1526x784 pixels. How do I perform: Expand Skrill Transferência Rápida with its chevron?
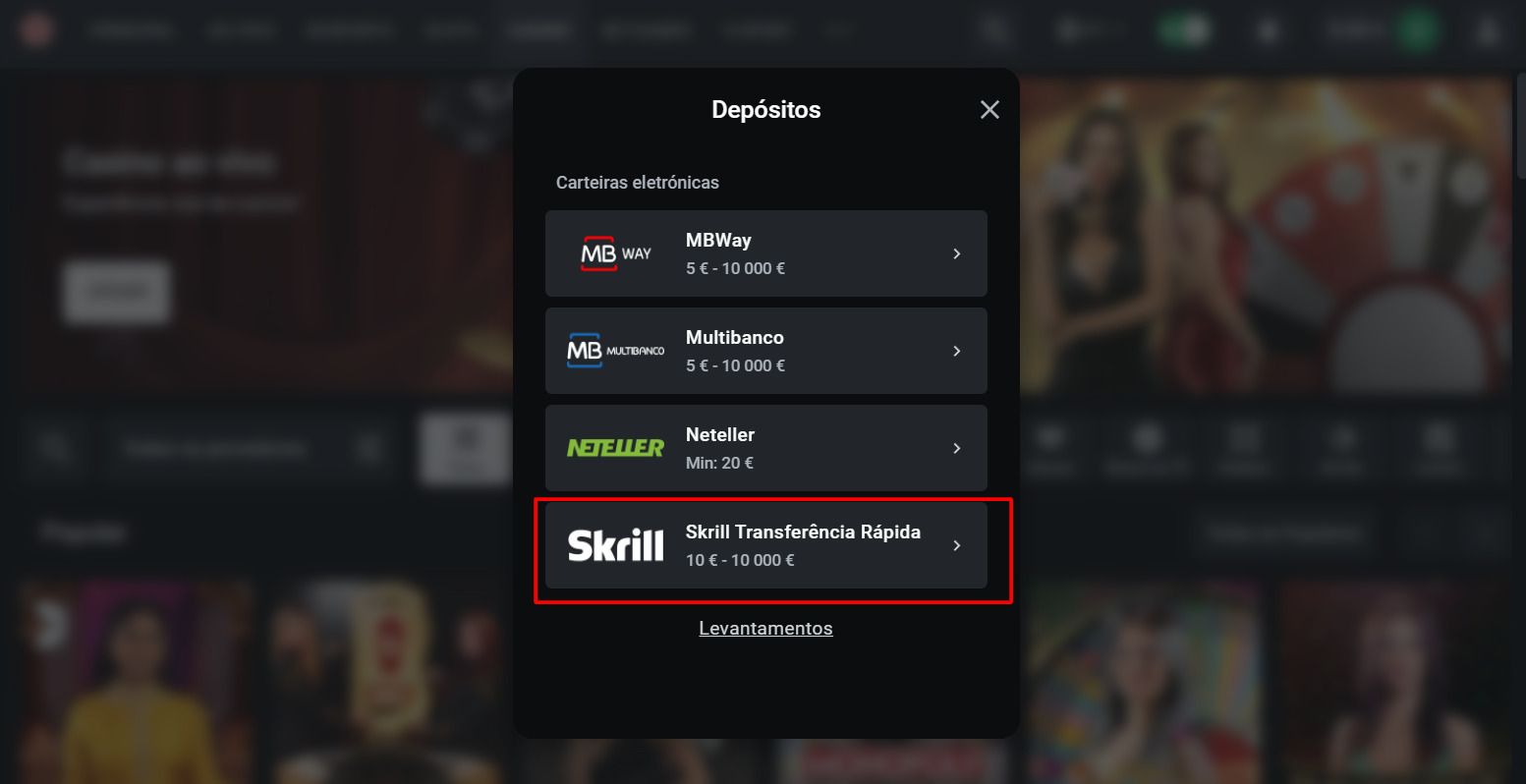pyautogui.click(x=957, y=545)
